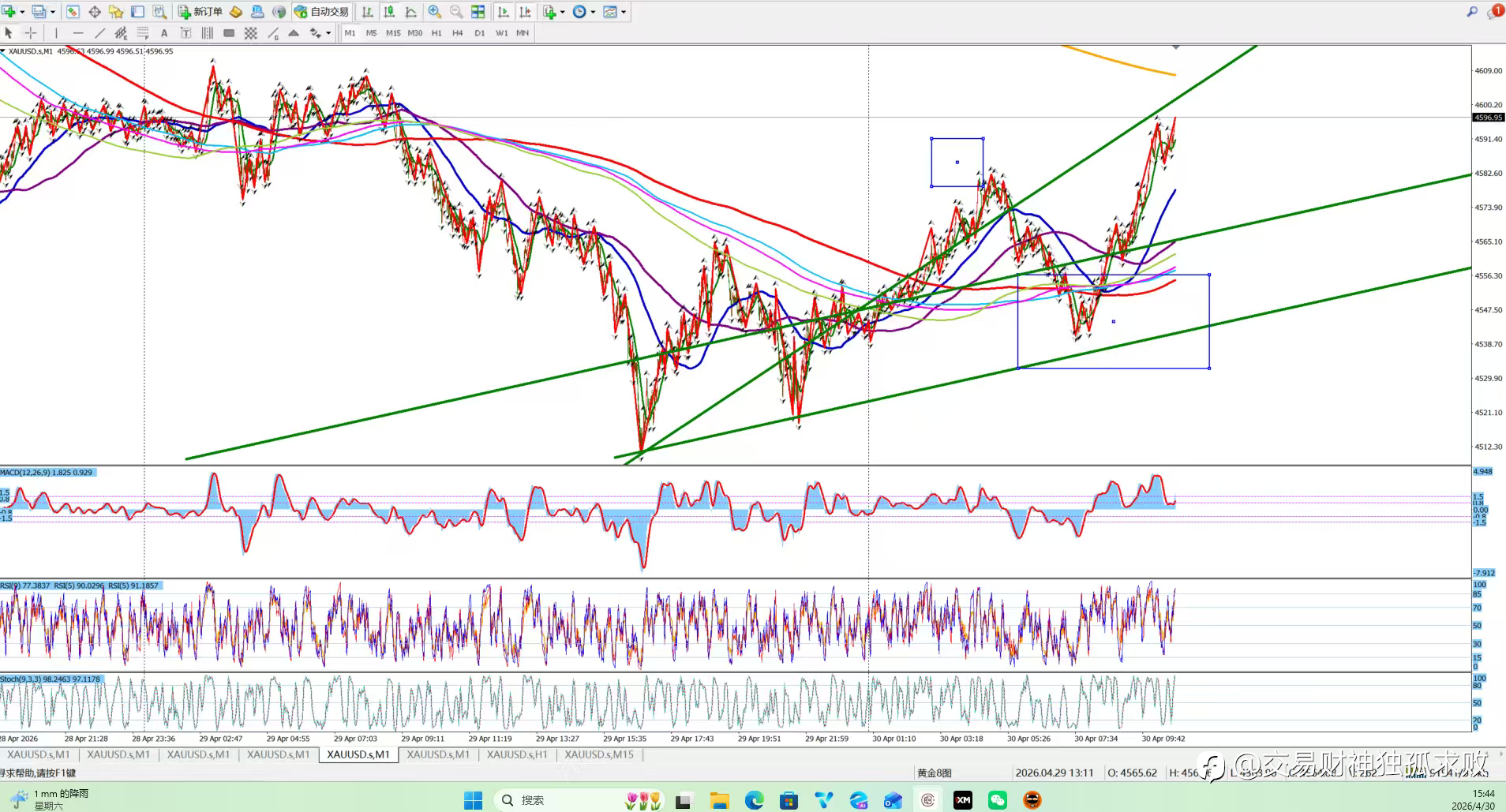
Task: Click the New Order (新订单) button
Action: tap(200, 12)
